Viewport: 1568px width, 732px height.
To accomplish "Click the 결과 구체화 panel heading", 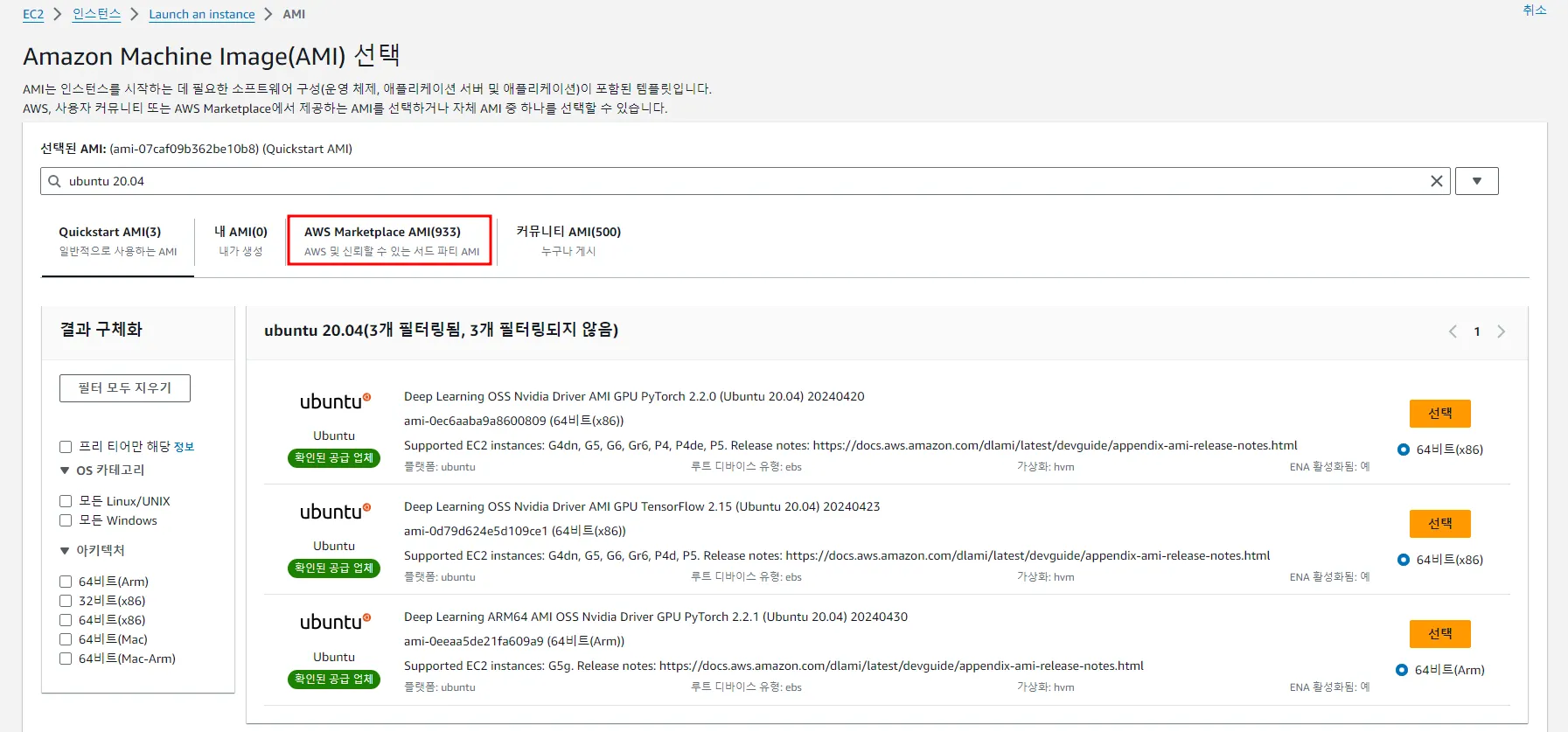I will 101,330.
